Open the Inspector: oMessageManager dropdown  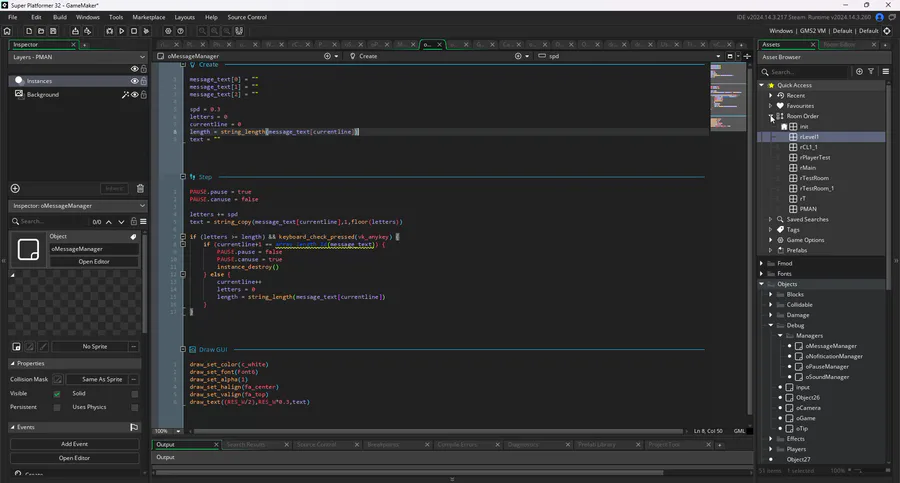[x=78, y=206]
